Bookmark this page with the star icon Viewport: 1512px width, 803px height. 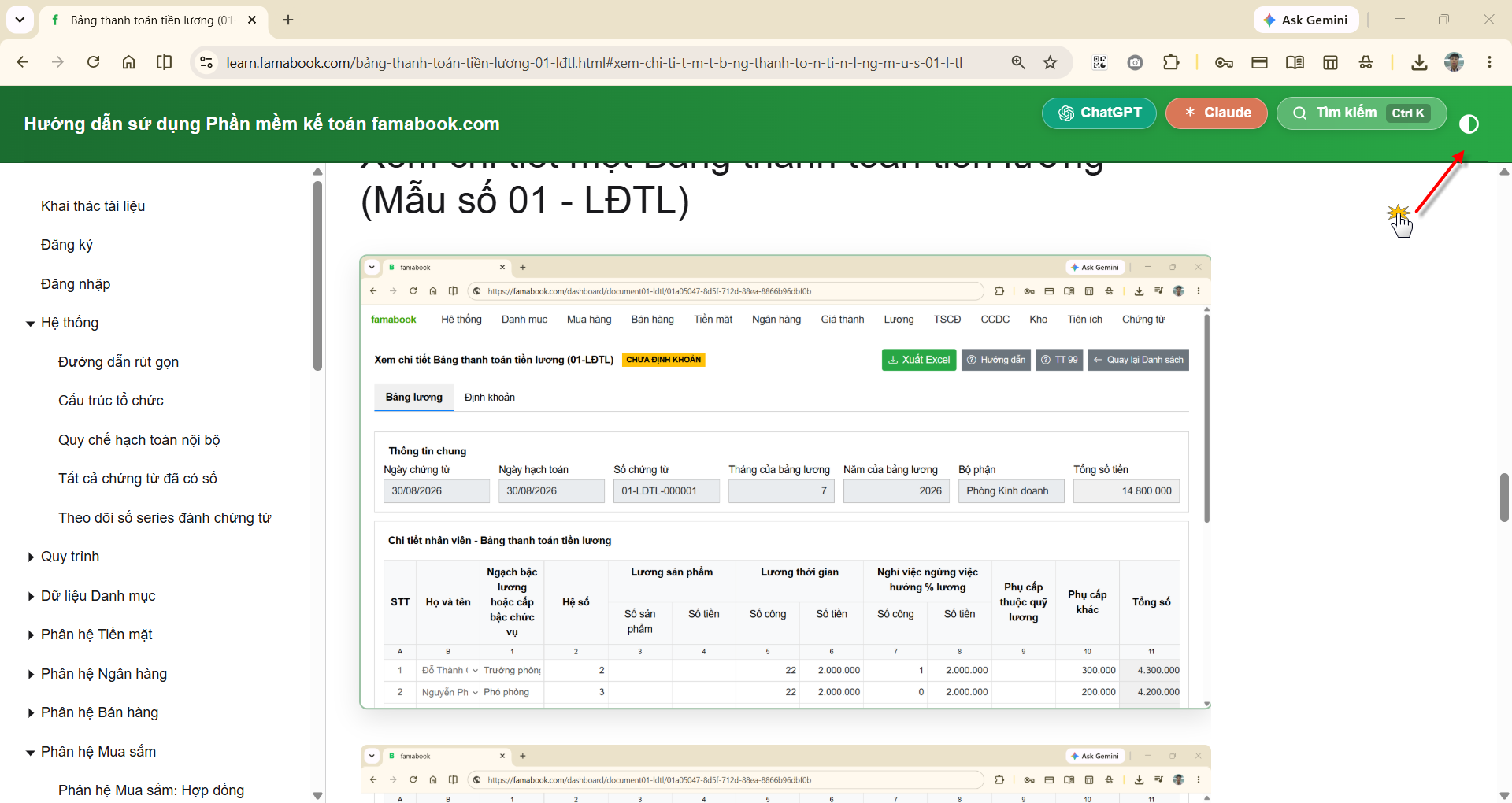(1050, 62)
